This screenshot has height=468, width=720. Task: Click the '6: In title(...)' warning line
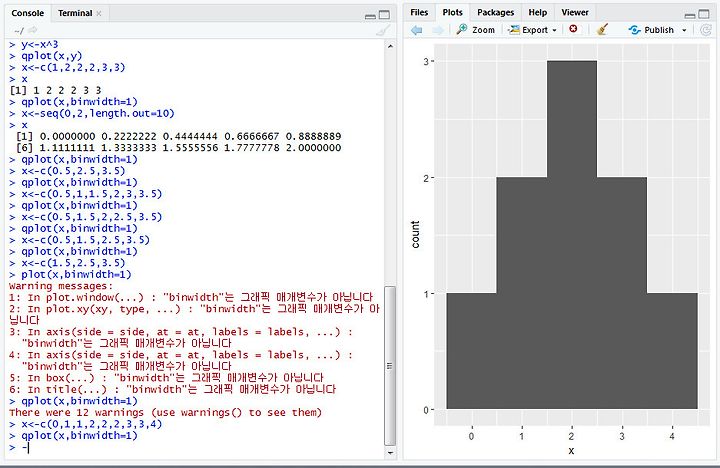[172, 389]
